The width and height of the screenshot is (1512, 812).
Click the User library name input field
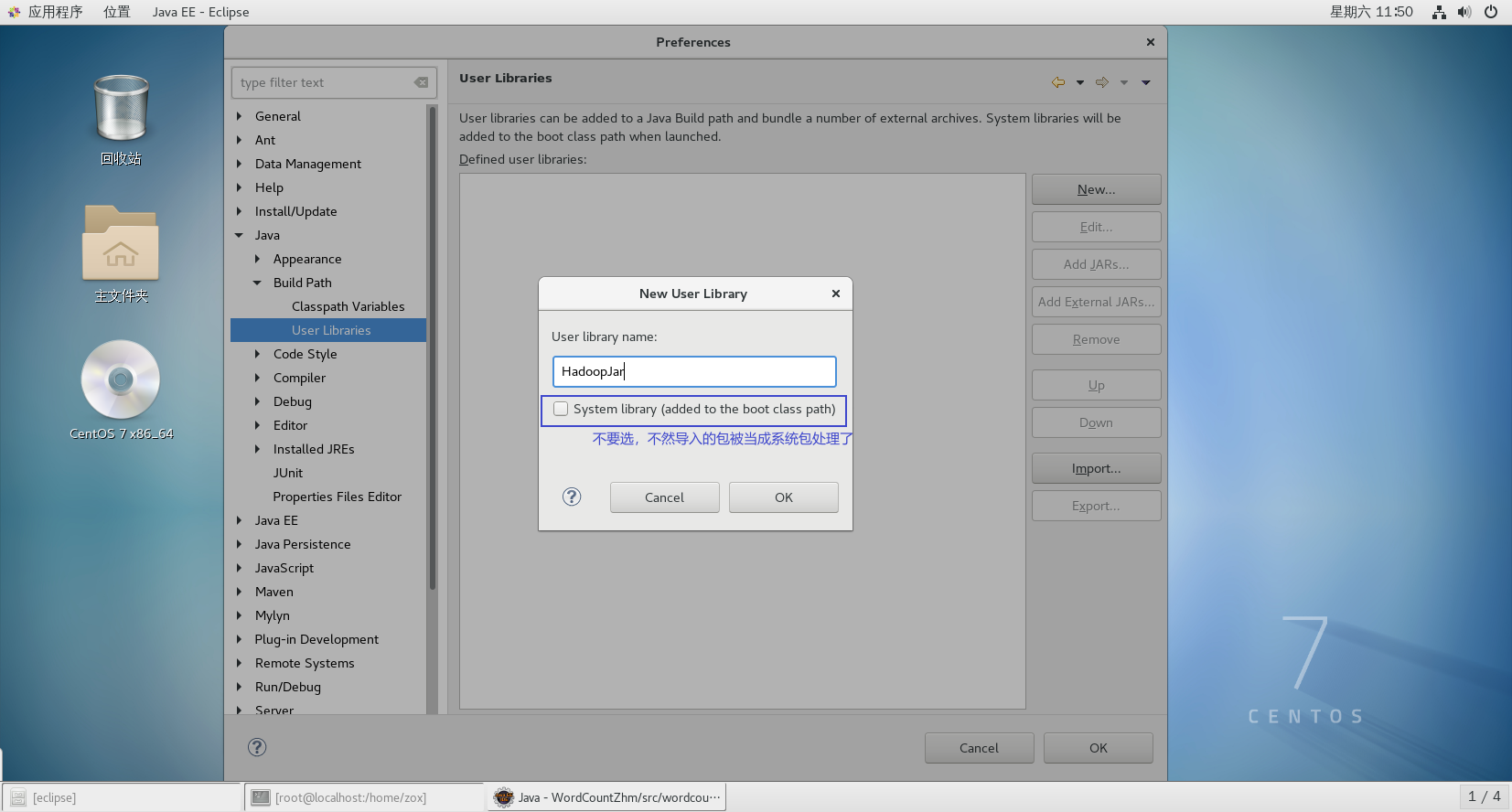point(694,371)
